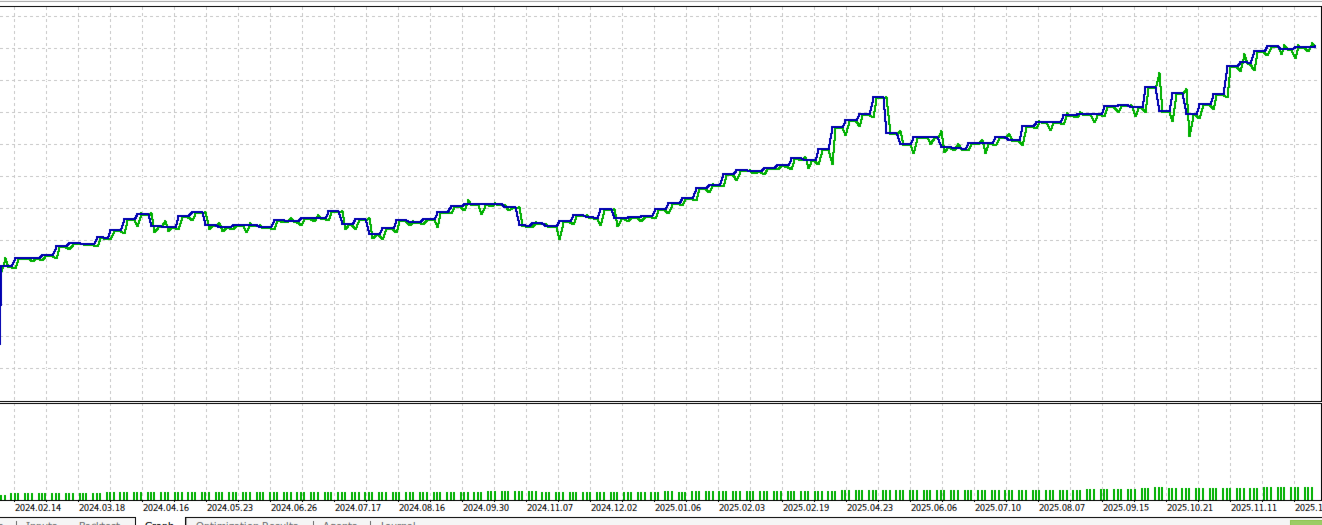This screenshot has width=1322, height=525.
Task: Click the 2025.11.11 date label
Action: [x=1253, y=508]
